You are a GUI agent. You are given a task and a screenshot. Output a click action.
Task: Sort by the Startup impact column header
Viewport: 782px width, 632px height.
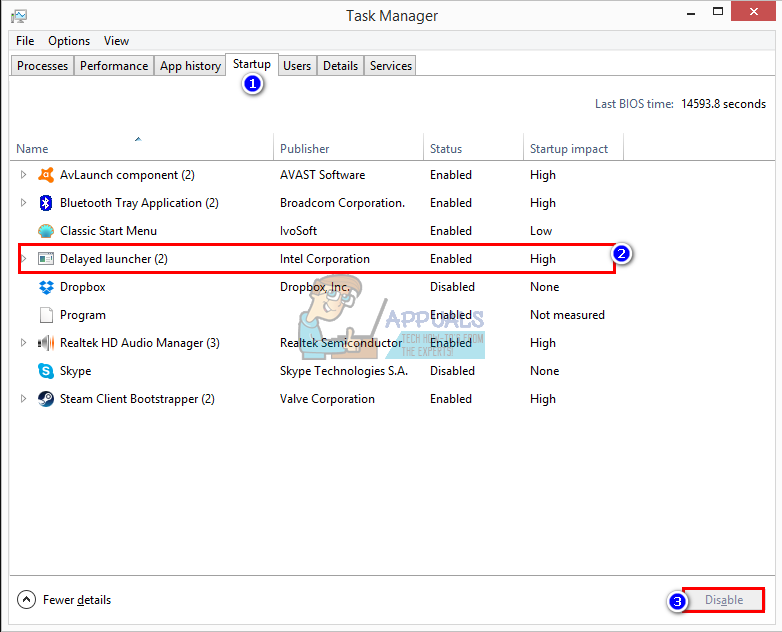574,147
